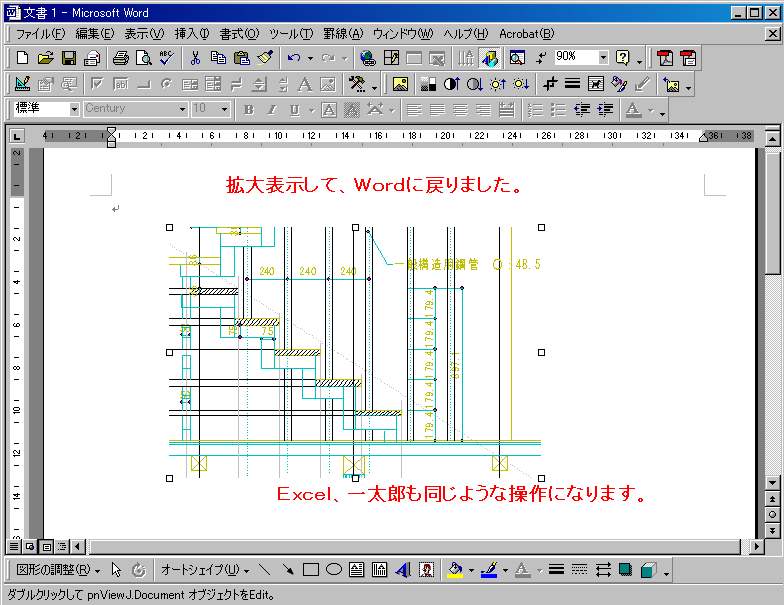Open the 書式(O) menu
Screen dimensions: 784x605
pos(239,34)
